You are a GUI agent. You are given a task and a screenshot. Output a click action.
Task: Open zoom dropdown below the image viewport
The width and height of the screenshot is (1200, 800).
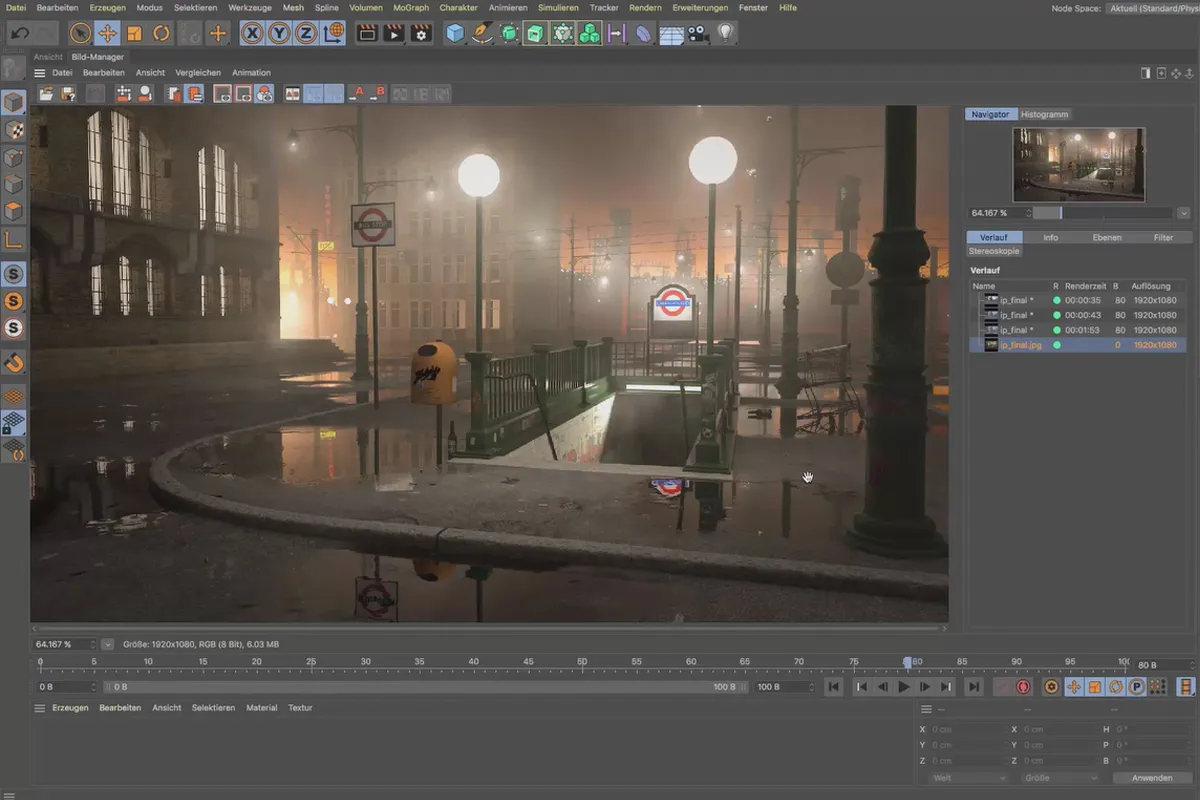[x=107, y=644]
